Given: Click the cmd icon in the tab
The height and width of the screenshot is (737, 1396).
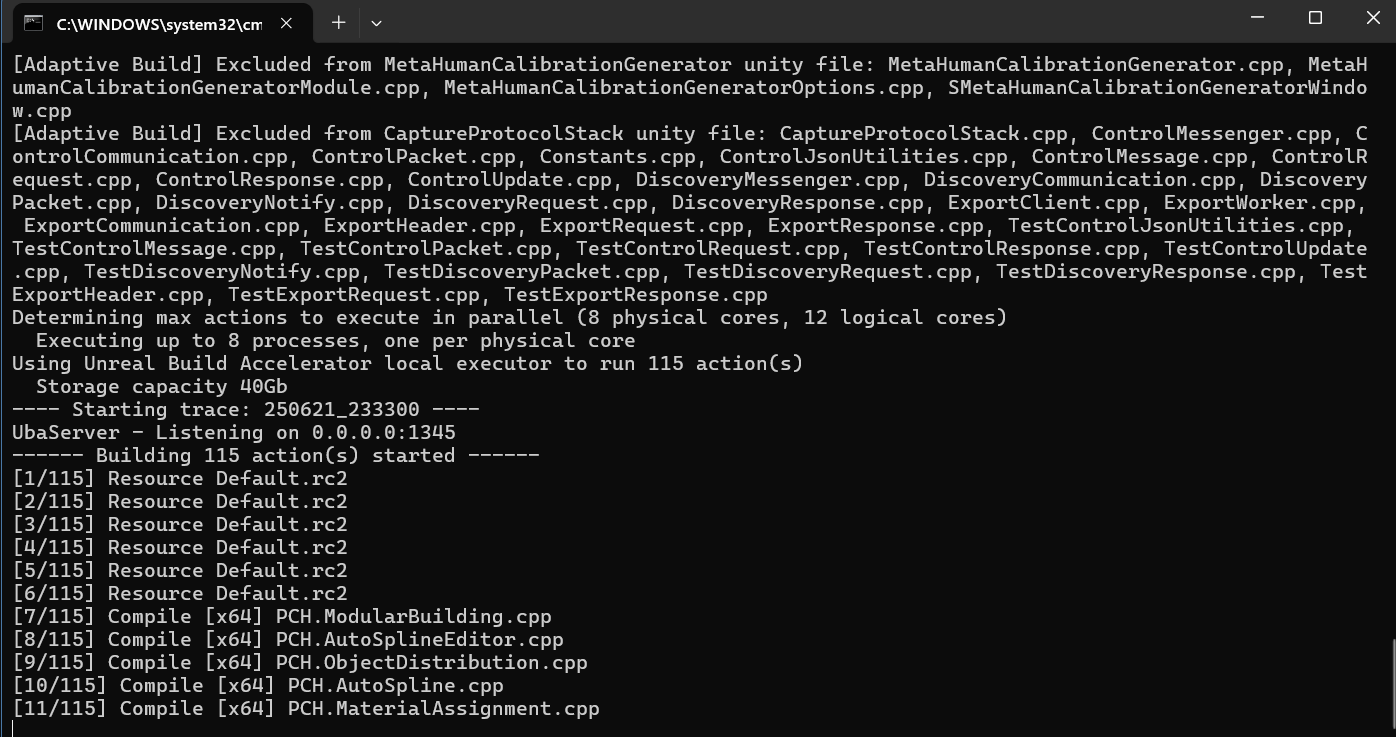Looking at the screenshot, I should tap(33, 23).
